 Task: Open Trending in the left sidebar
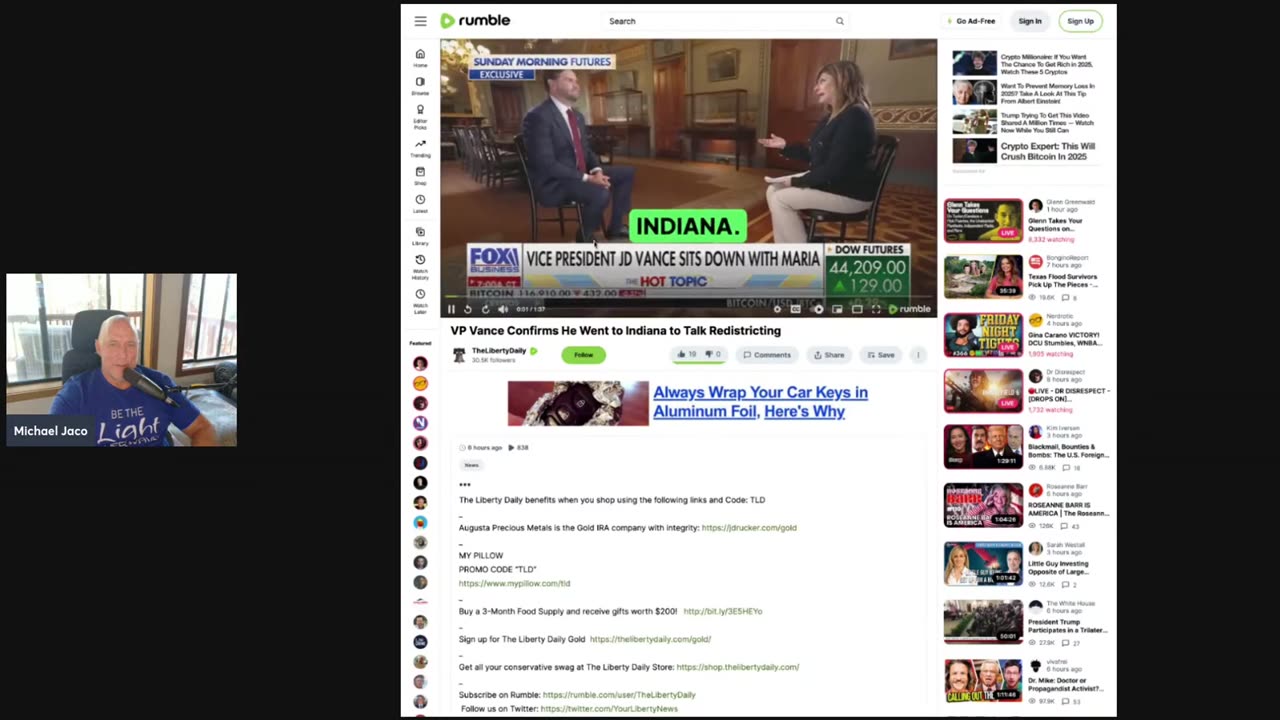[x=420, y=149]
